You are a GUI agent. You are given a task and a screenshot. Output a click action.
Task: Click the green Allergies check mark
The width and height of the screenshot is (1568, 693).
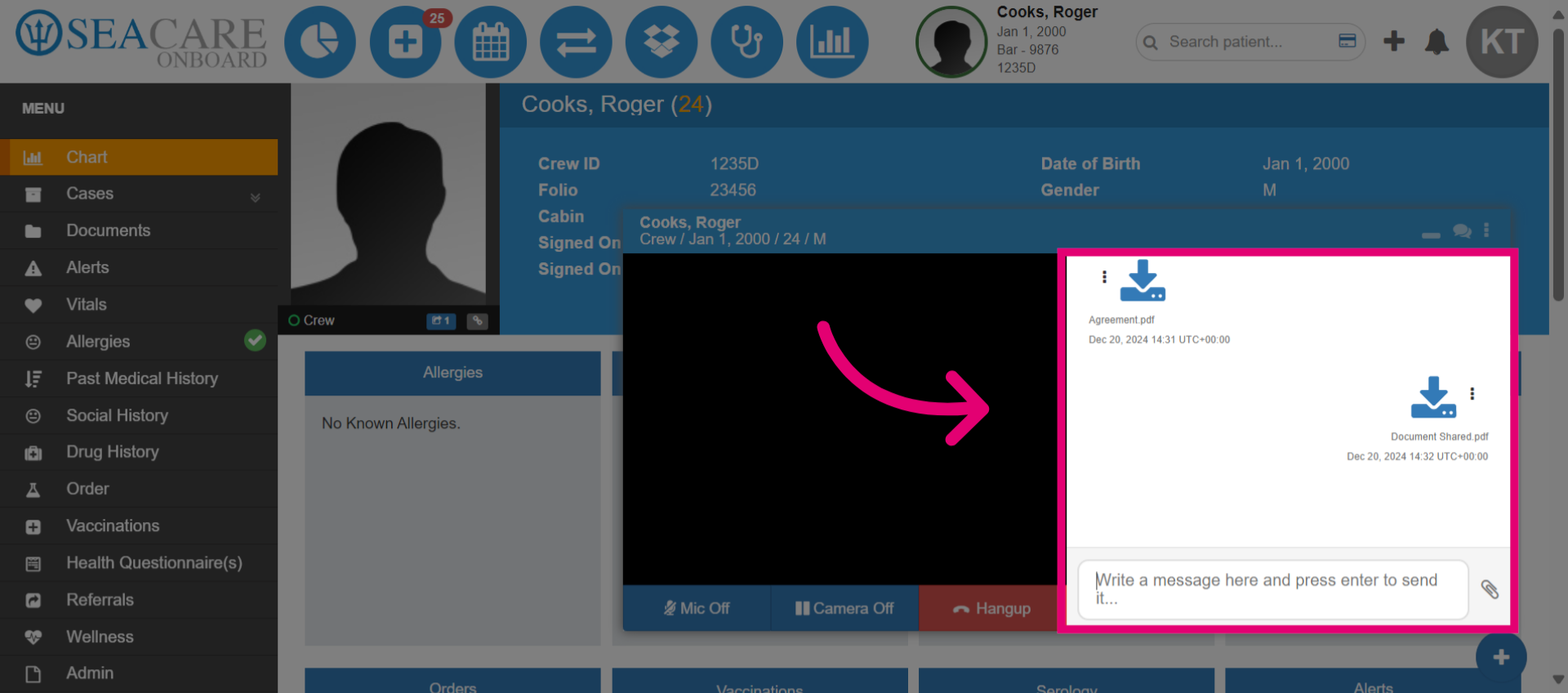(x=255, y=340)
